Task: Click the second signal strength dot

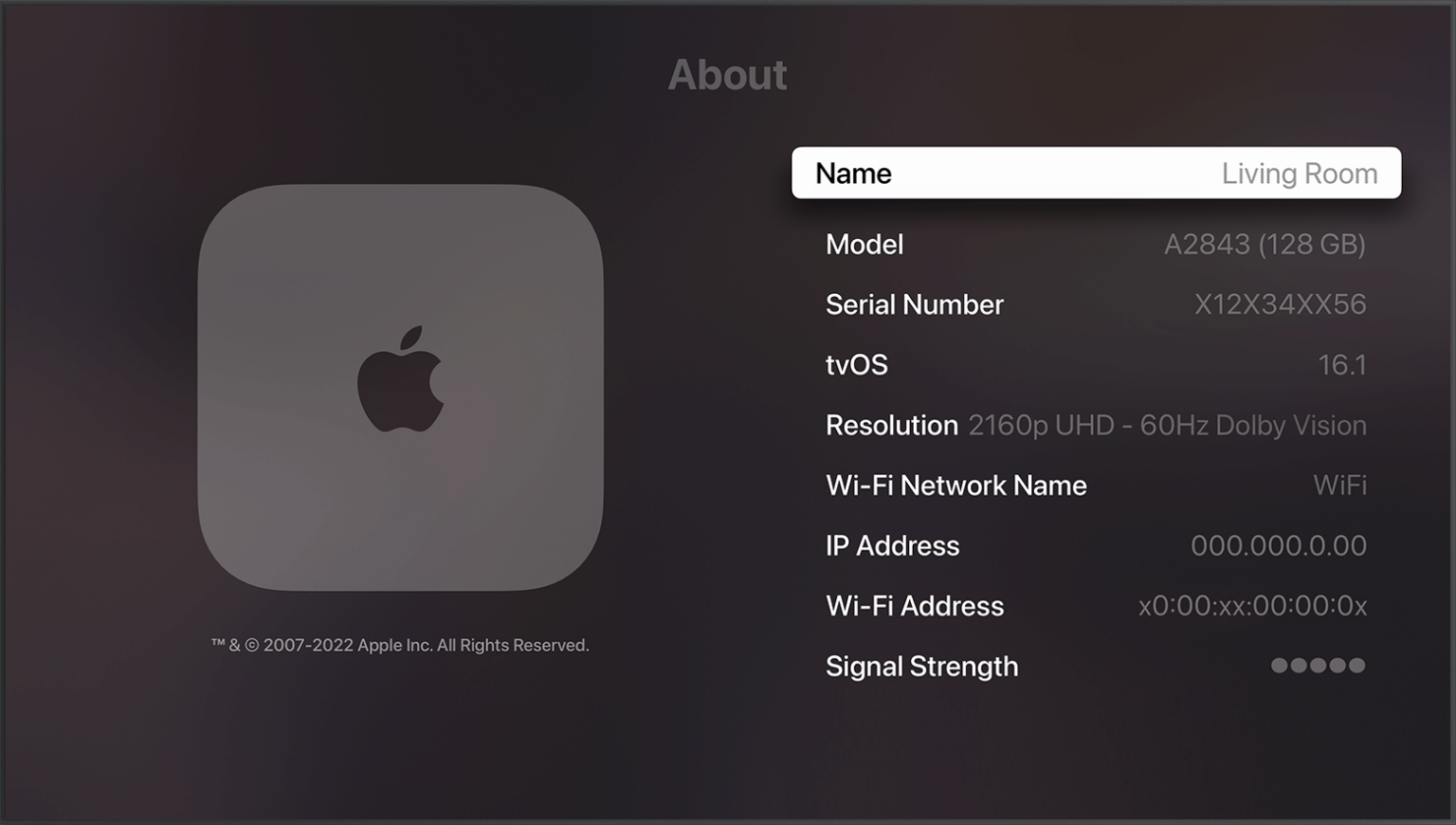Action: [1297, 666]
